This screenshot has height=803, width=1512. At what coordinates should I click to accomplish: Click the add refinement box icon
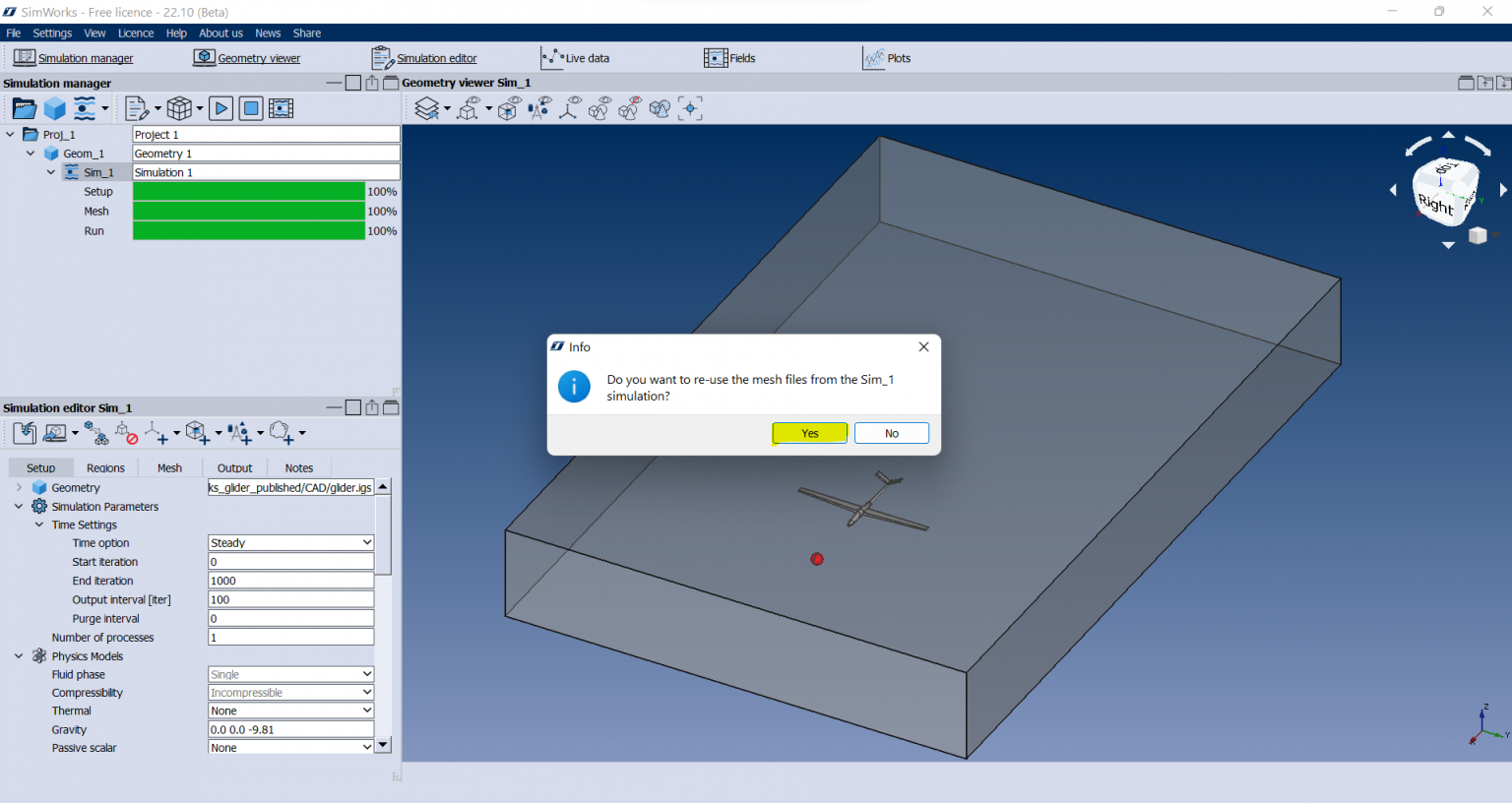pyautogui.click(x=197, y=432)
